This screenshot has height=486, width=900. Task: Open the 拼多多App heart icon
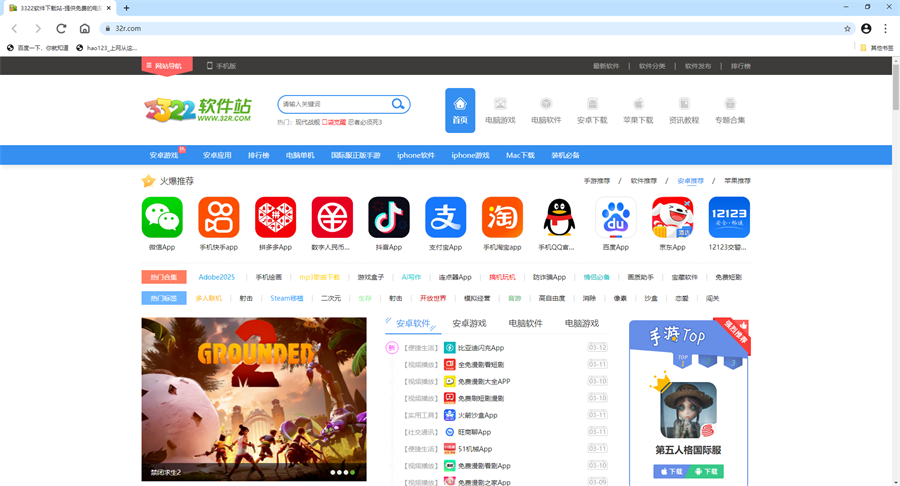pos(276,217)
